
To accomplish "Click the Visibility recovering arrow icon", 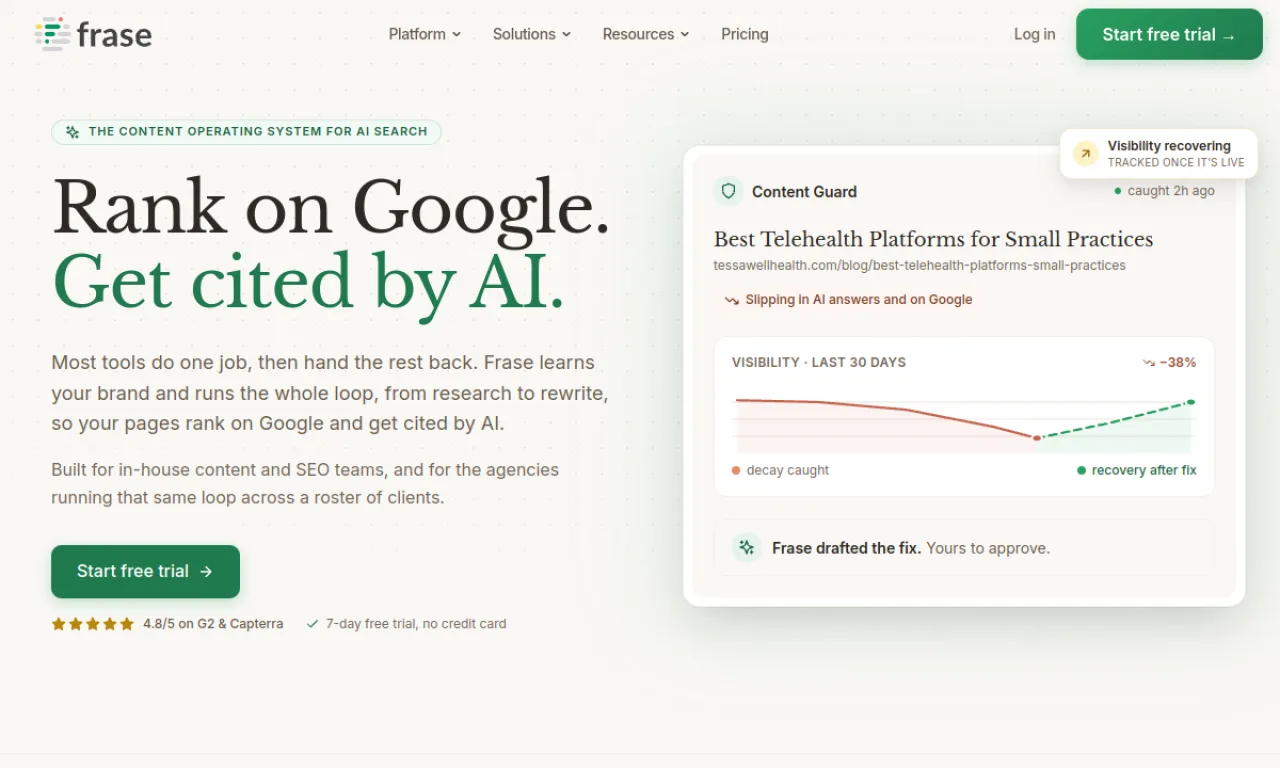I will (x=1085, y=154).
